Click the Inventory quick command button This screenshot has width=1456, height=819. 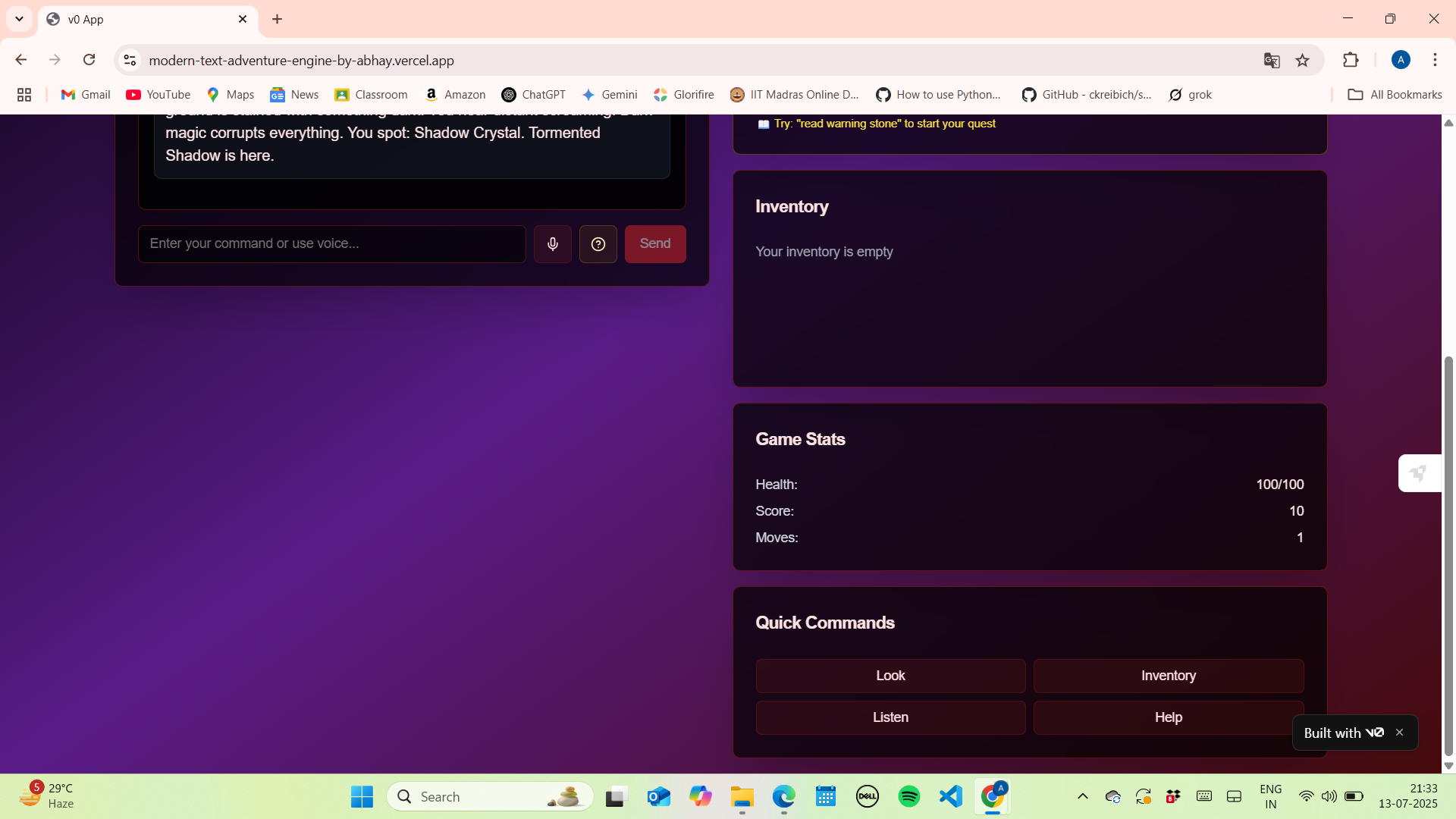1168,676
